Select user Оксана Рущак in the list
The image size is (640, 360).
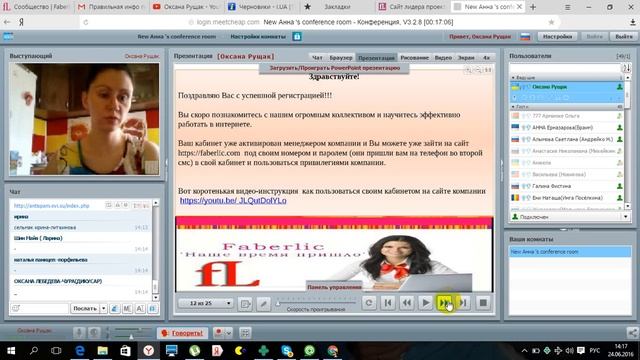pos(567,87)
